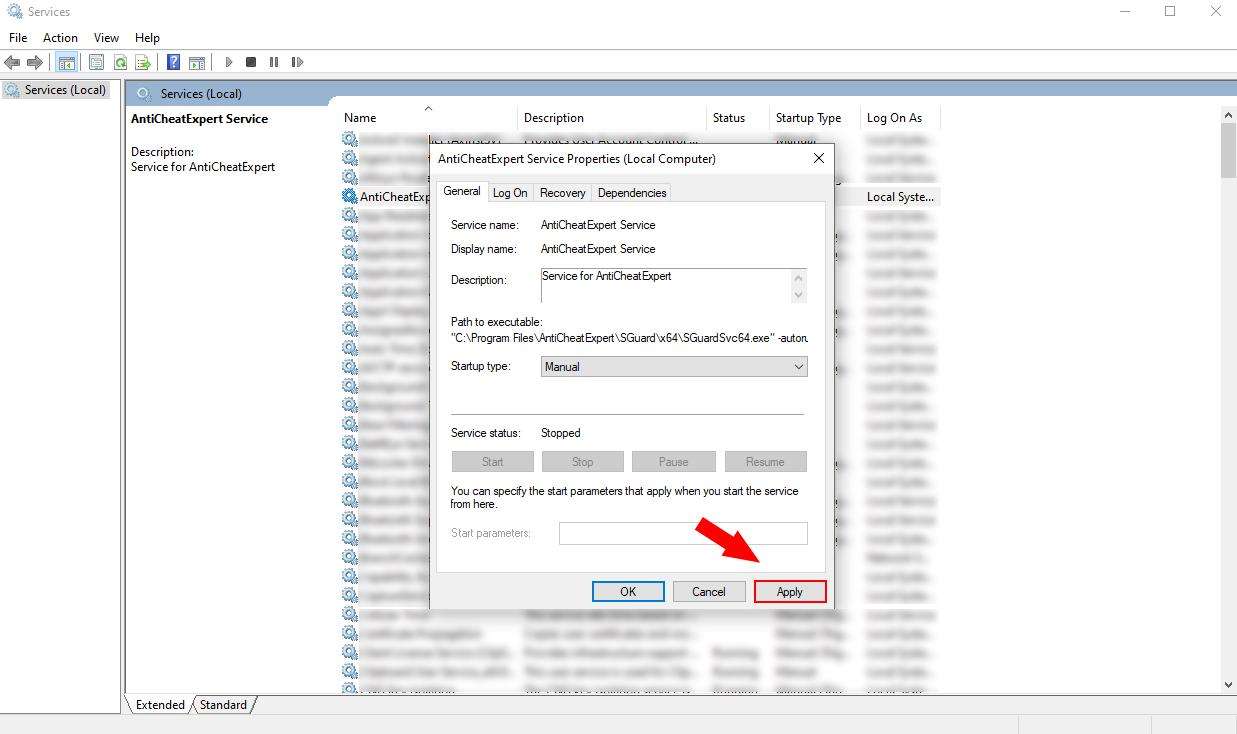Screen dimensions: 1237x734
Task: Click the Stop Service square icon
Action: click(251, 62)
